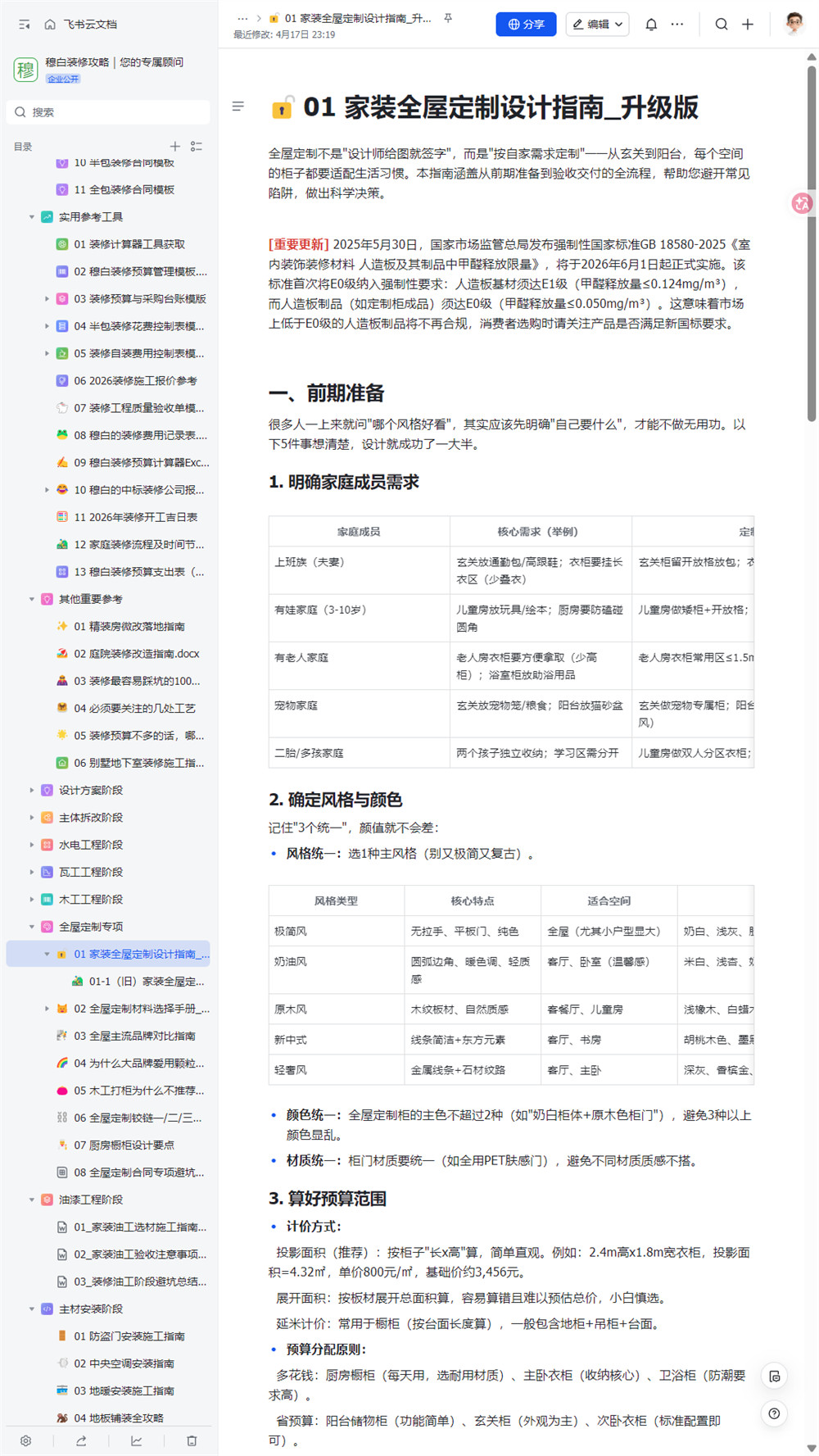
Task: Open notifications bell icon
Action: [651, 25]
